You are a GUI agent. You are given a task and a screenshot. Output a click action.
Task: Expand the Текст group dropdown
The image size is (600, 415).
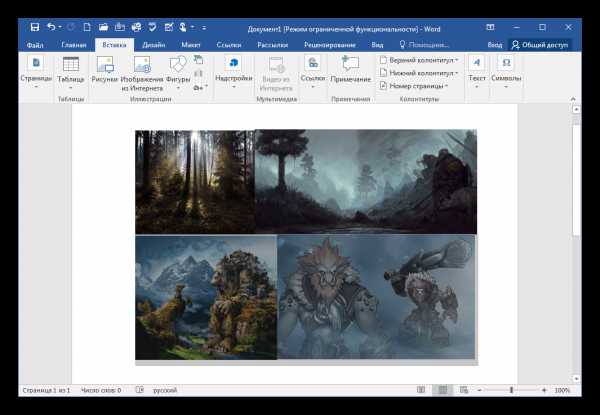[x=477, y=73]
